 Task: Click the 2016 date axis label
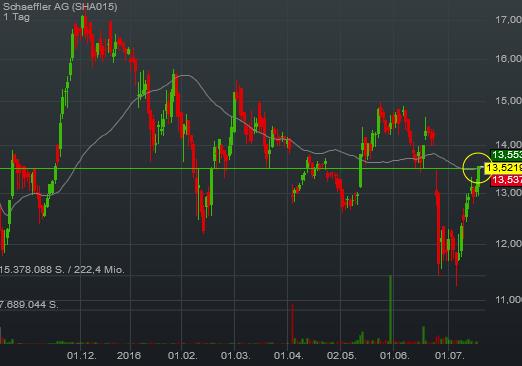[129, 356]
